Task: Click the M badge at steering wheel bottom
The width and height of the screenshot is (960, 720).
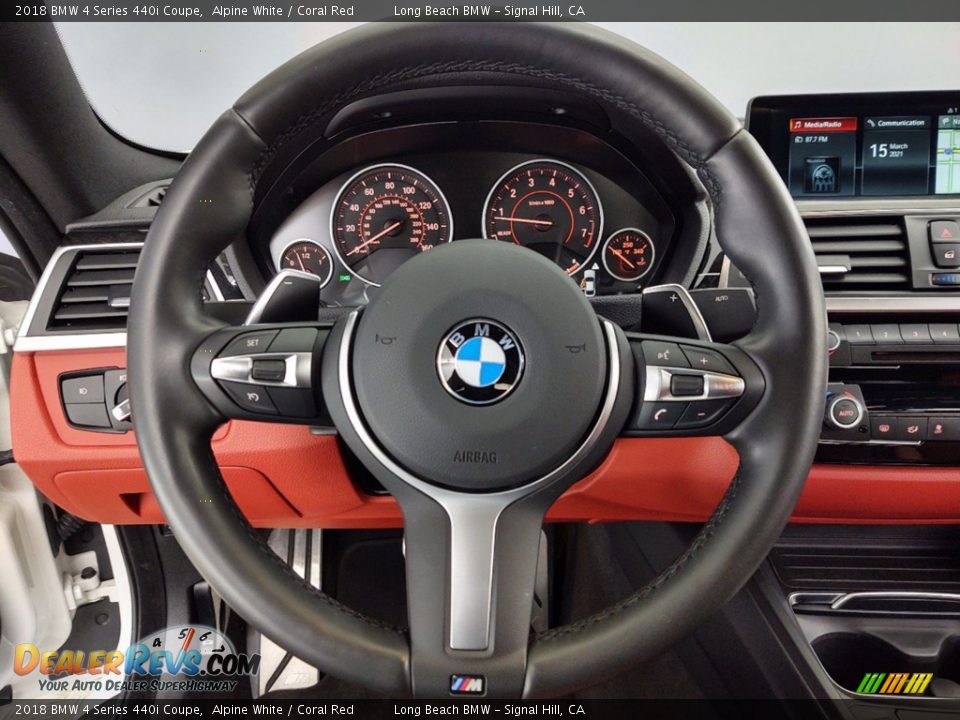Action: pyautogui.click(x=467, y=684)
